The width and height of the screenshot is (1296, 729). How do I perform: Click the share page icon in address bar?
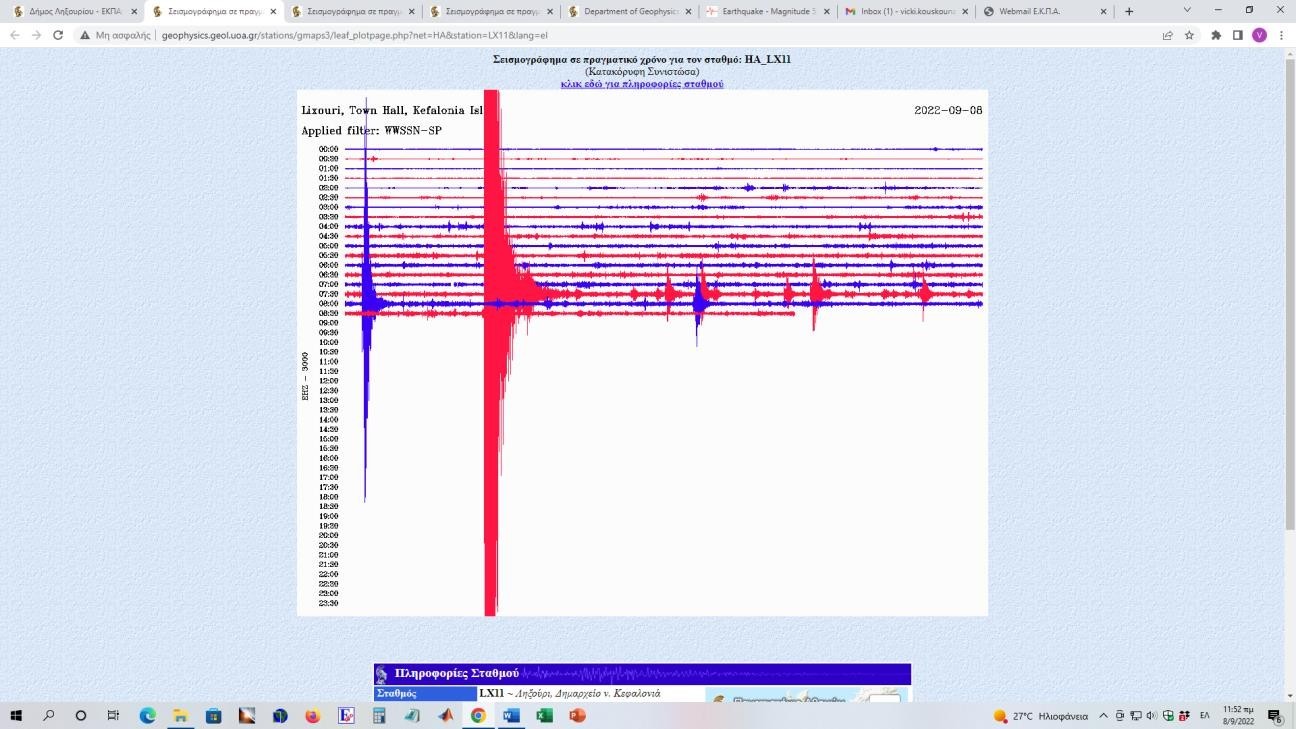tap(1167, 35)
